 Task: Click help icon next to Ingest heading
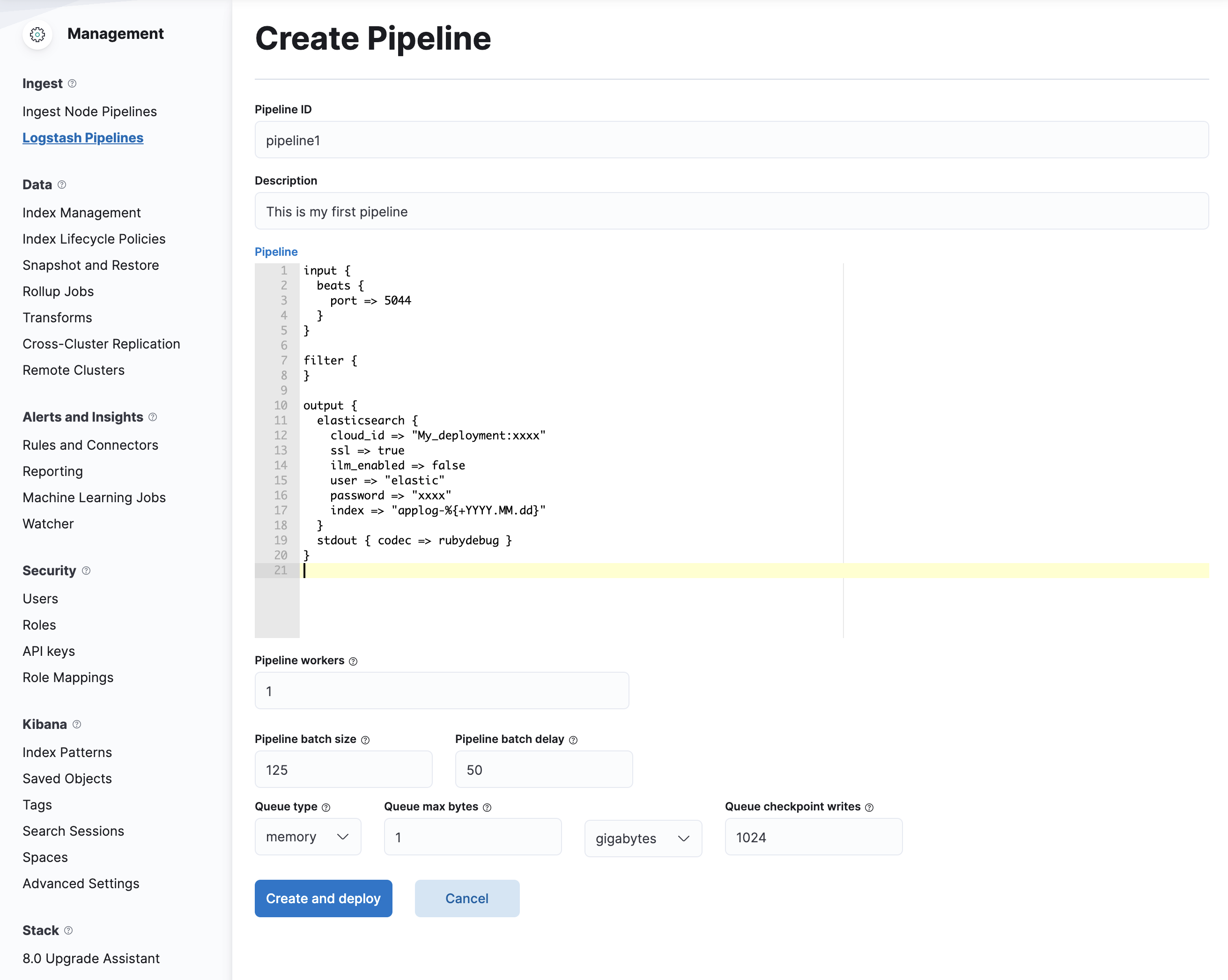click(x=72, y=83)
